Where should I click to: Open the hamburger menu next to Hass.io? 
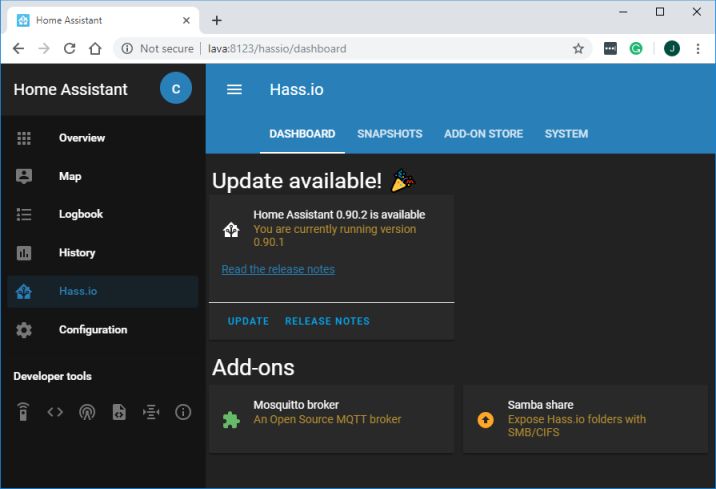pyautogui.click(x=234, y=89)
